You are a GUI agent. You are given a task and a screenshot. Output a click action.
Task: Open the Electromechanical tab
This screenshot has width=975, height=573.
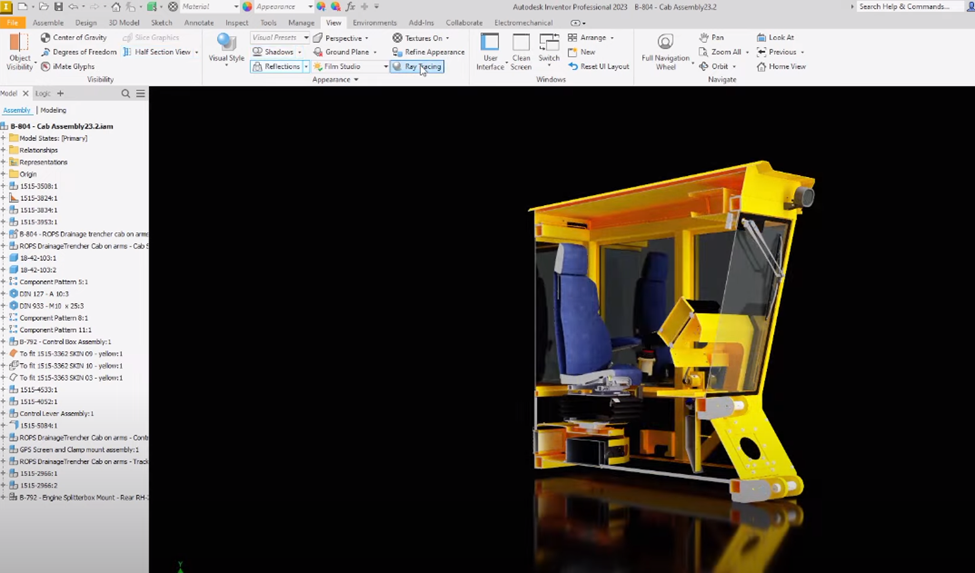tap(523, 22)
